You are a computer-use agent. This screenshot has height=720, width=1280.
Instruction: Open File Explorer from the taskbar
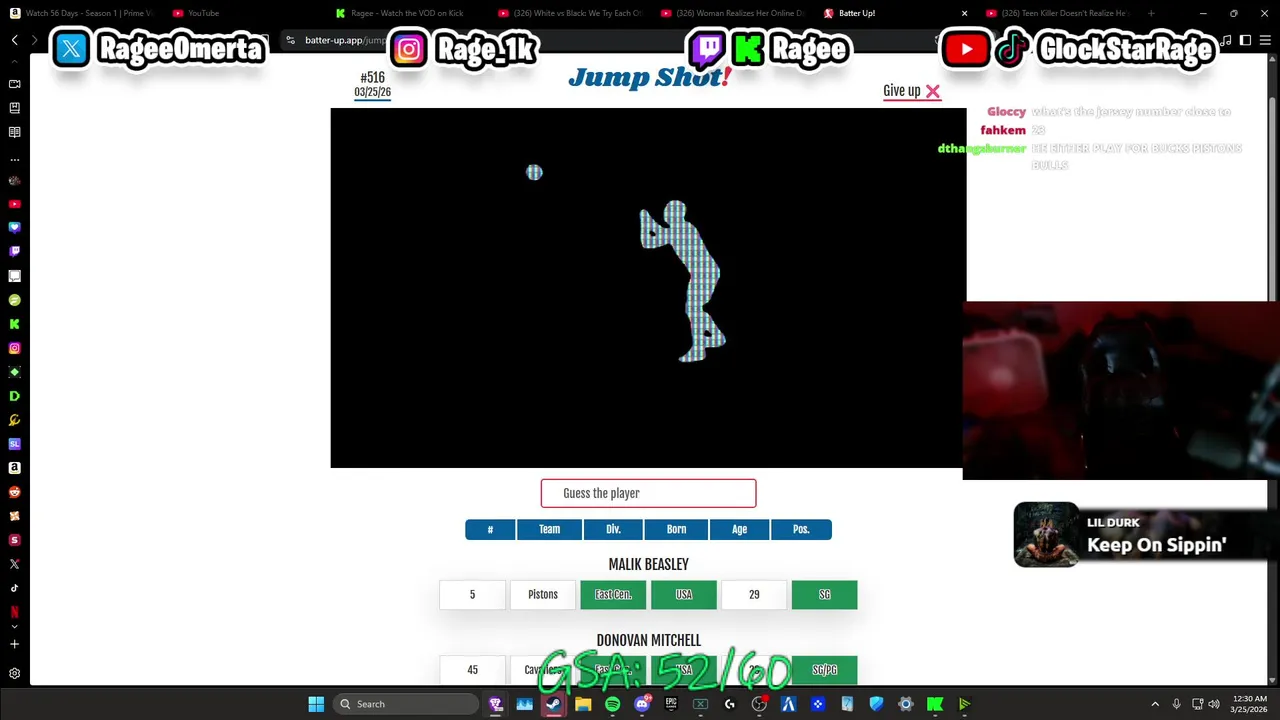click(583, 704)
